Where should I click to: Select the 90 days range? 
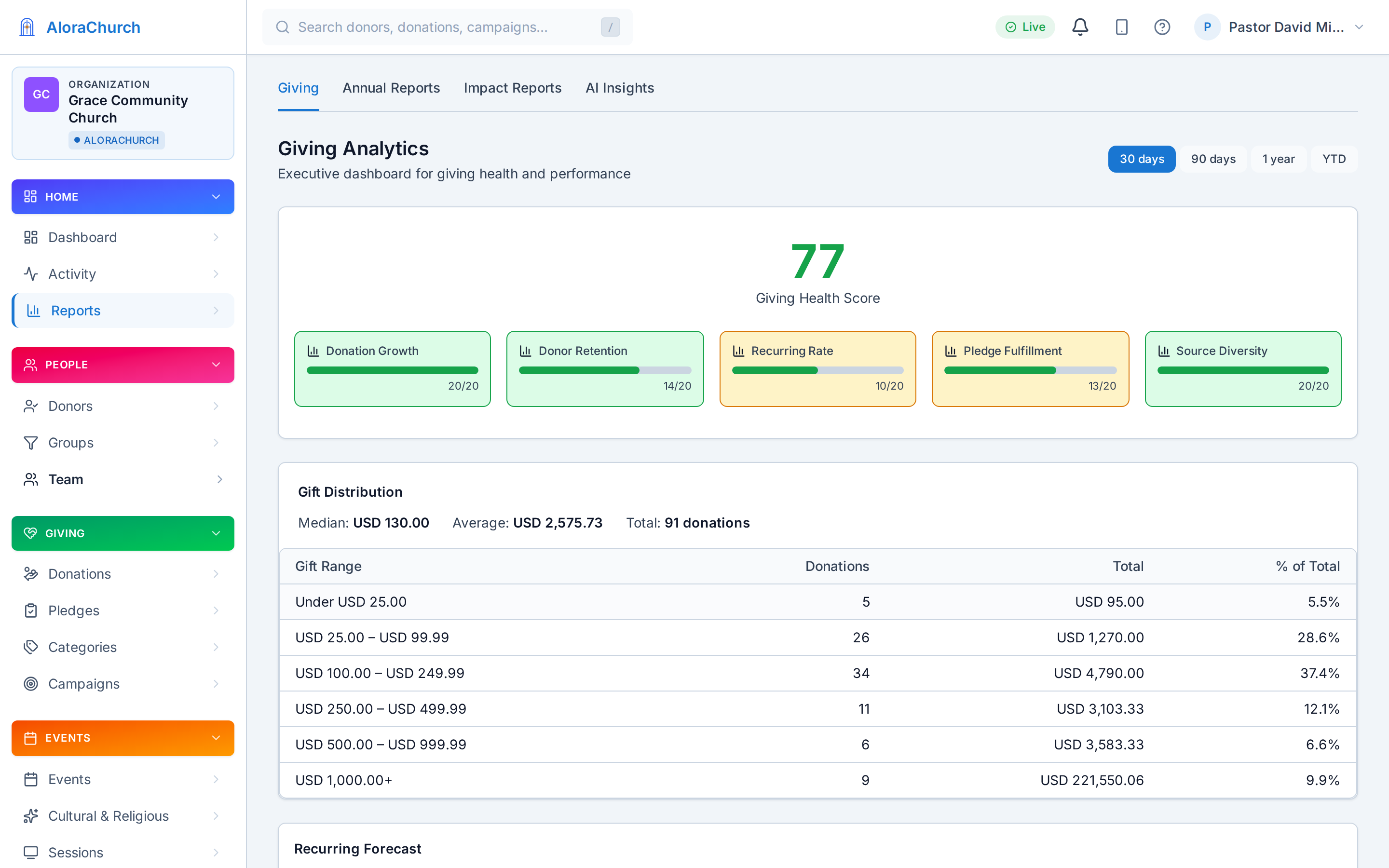click(x=1213, y=159)
